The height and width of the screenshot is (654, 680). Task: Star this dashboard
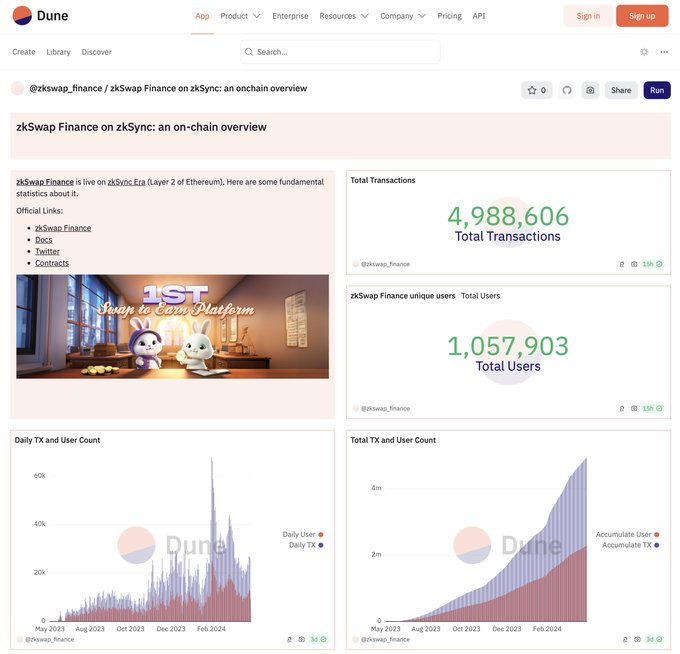(x=536, y=90)
